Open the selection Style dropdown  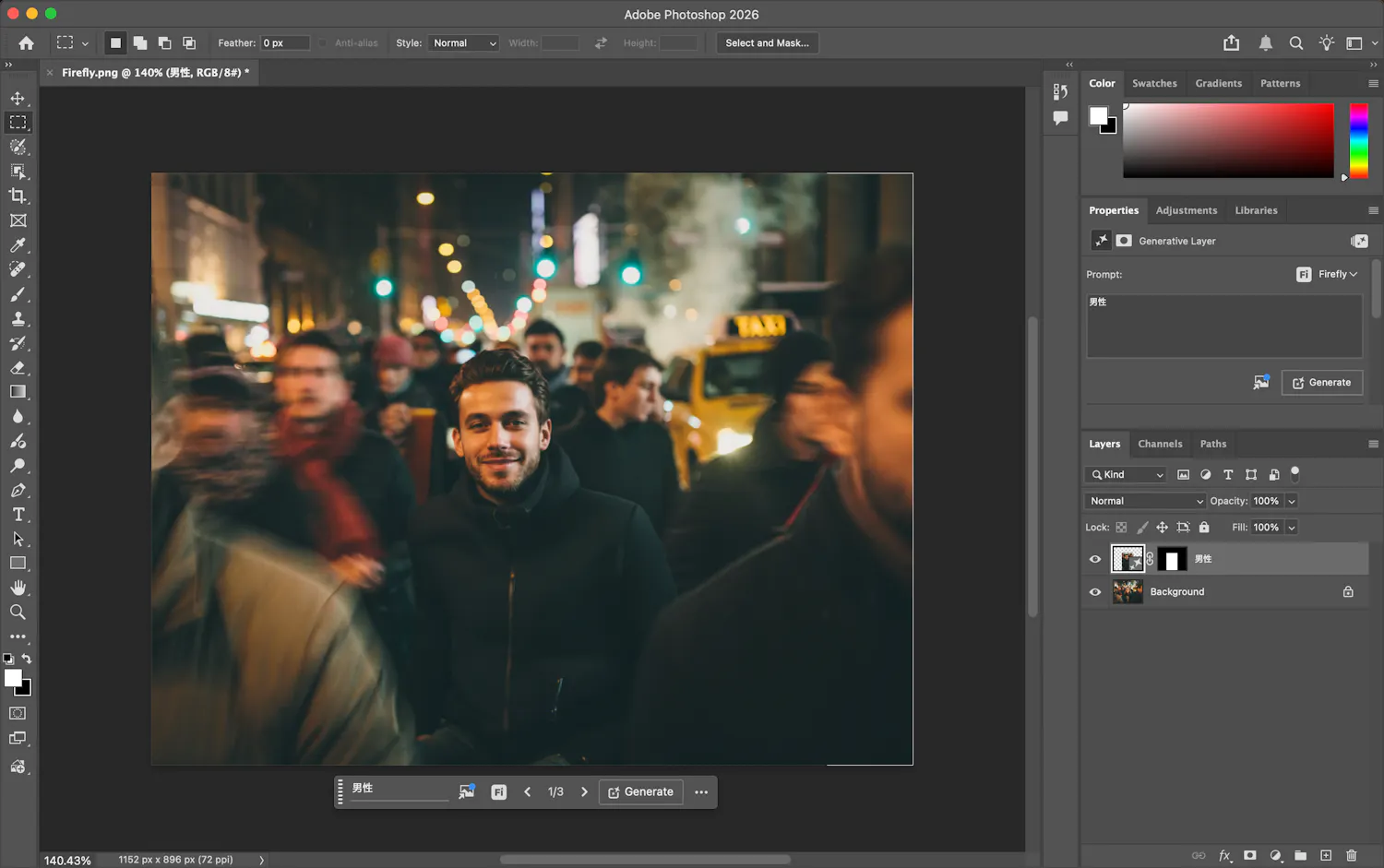coord(463,43)
